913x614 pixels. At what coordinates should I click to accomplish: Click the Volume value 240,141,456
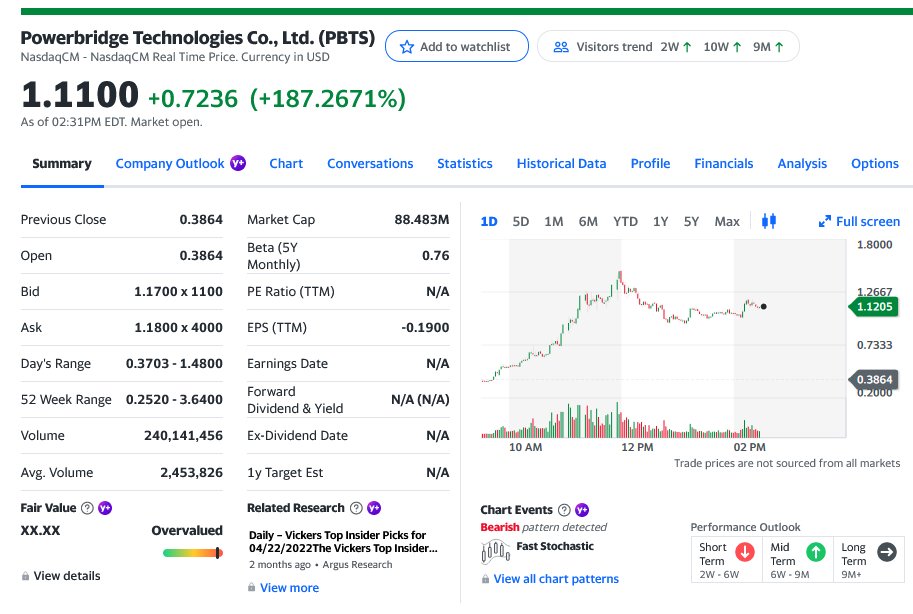coord(183,436)
